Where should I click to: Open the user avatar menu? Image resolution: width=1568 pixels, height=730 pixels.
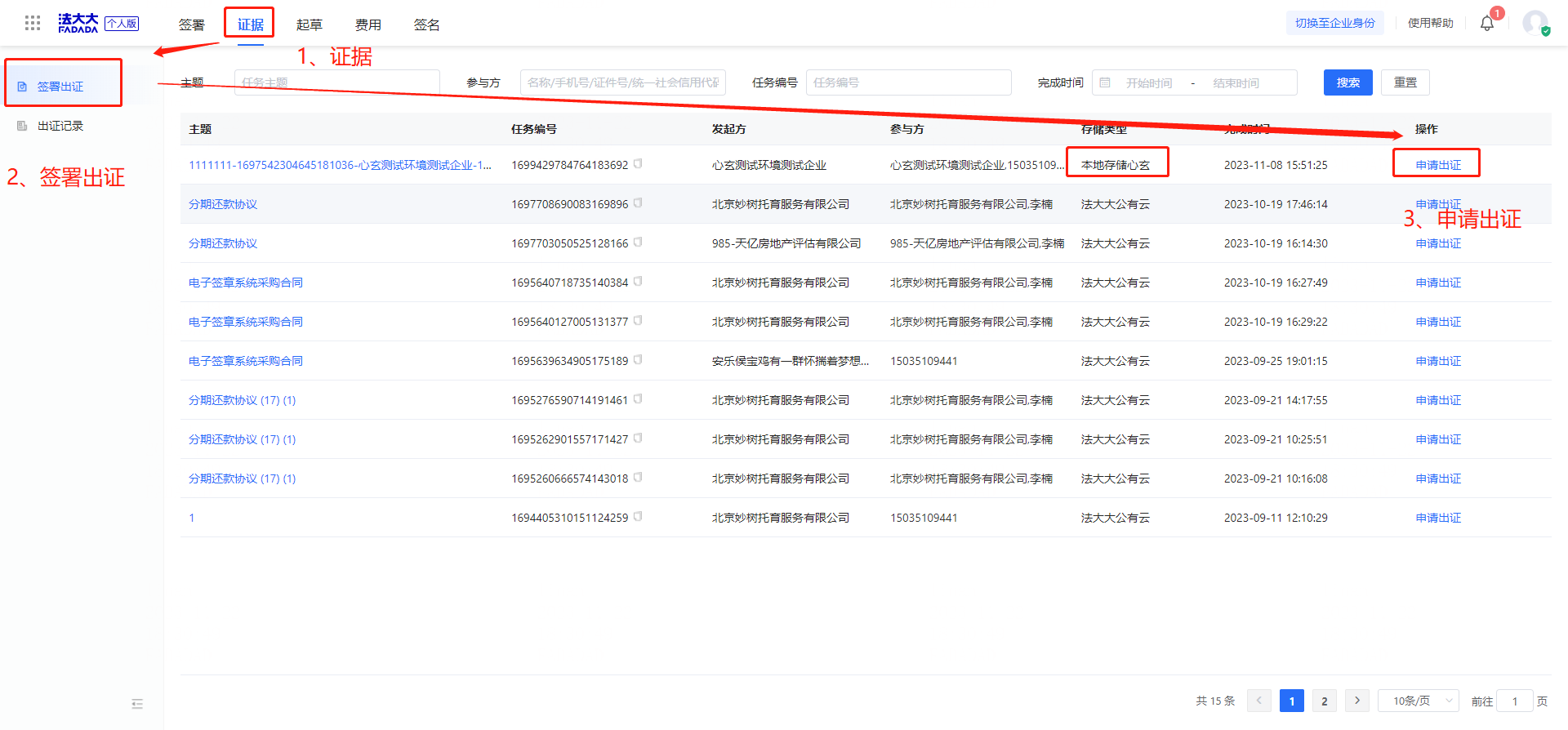pyautogui.click(x=1535, y=23)
